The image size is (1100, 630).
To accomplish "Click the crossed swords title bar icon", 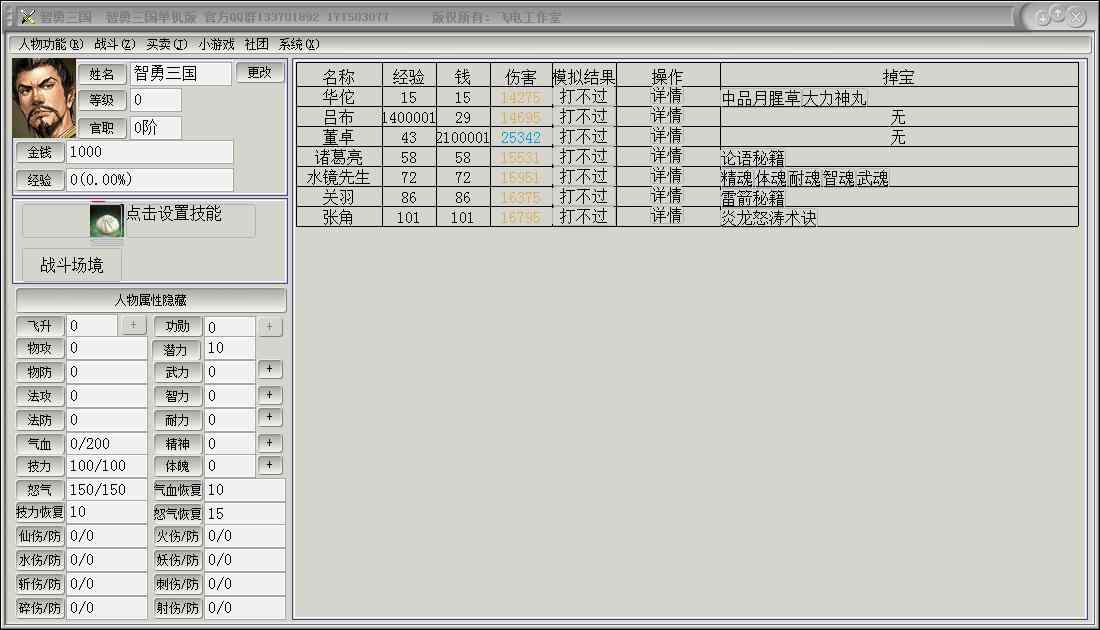I will (x=27, y=17).
